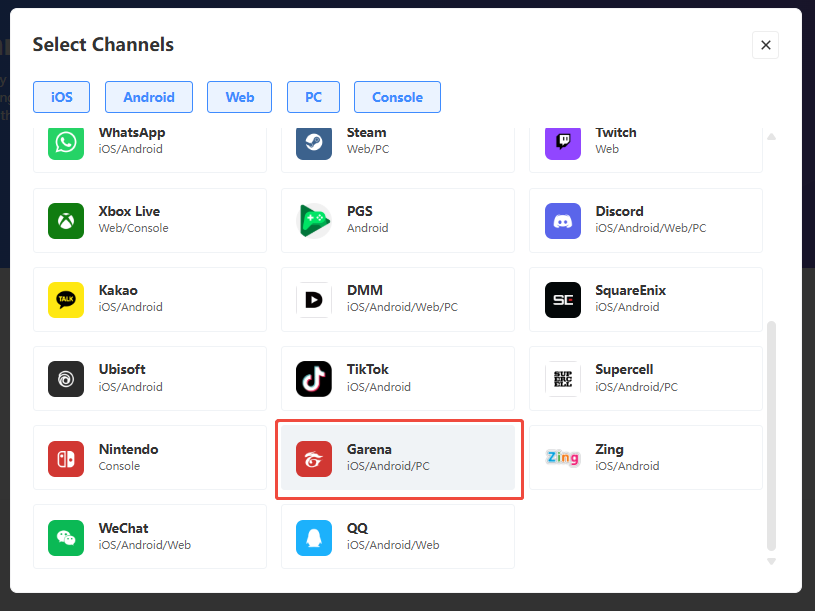815x611 pixels.
Task: Enable the Console platform filter
Action: coord(397,97)
